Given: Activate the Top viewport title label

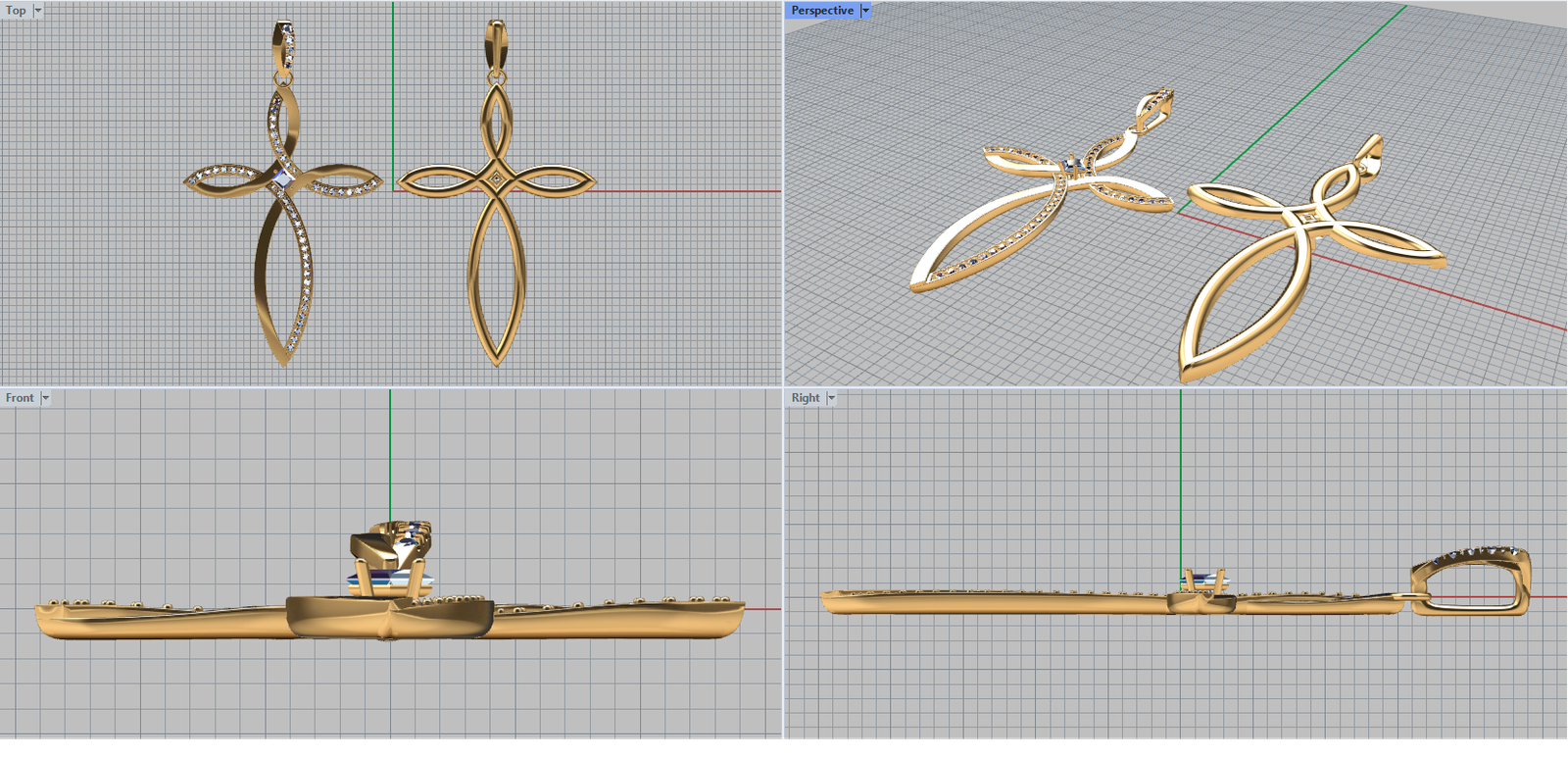Looking at the screenshot, I should 16,11.
